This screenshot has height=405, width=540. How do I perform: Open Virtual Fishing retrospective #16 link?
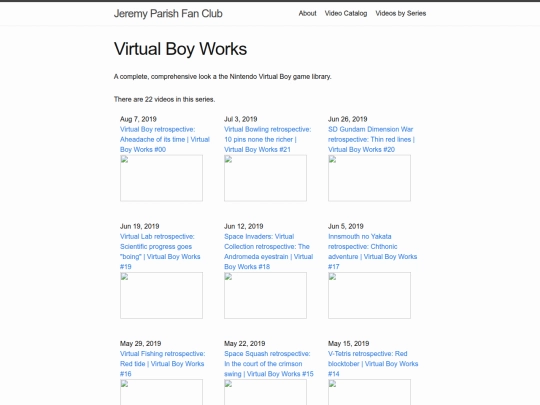(x=163, y=364)
